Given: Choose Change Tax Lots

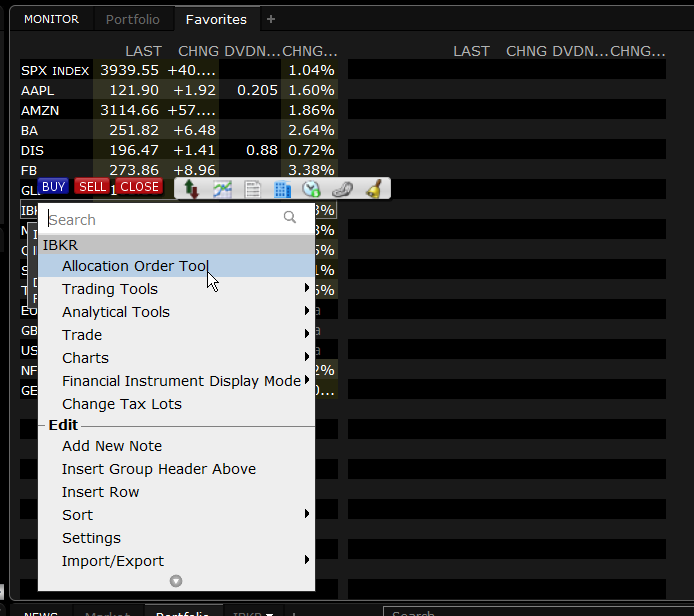Looking at the screenshot, I should coord(176,404).
